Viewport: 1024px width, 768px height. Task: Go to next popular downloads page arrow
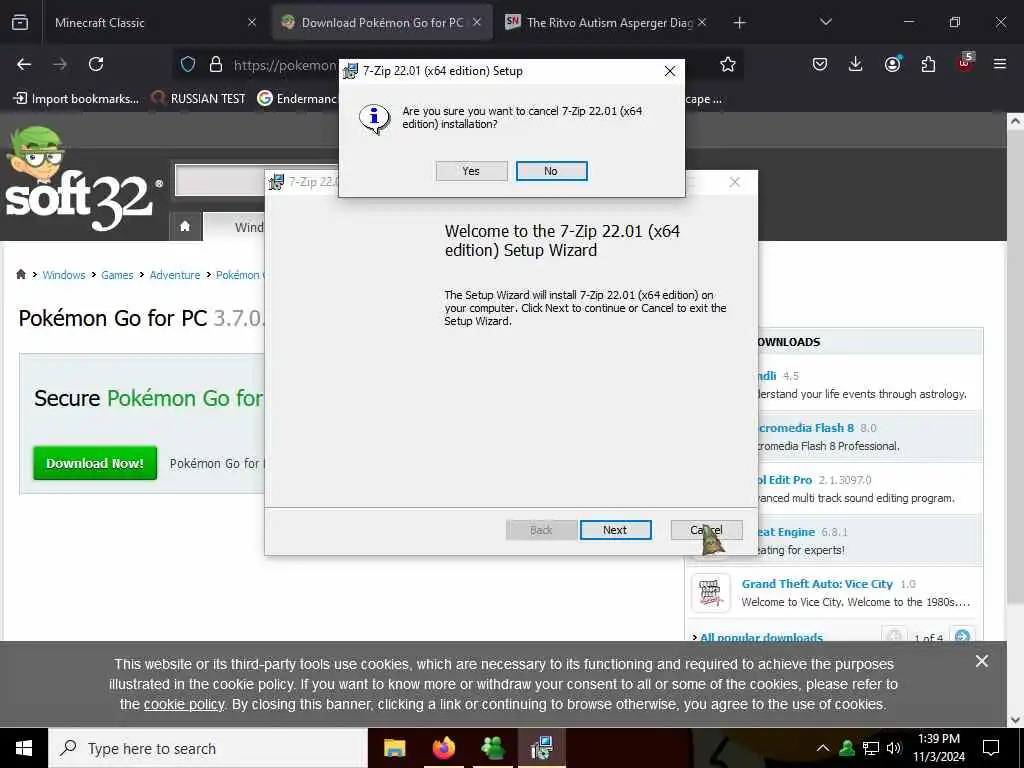962,635
